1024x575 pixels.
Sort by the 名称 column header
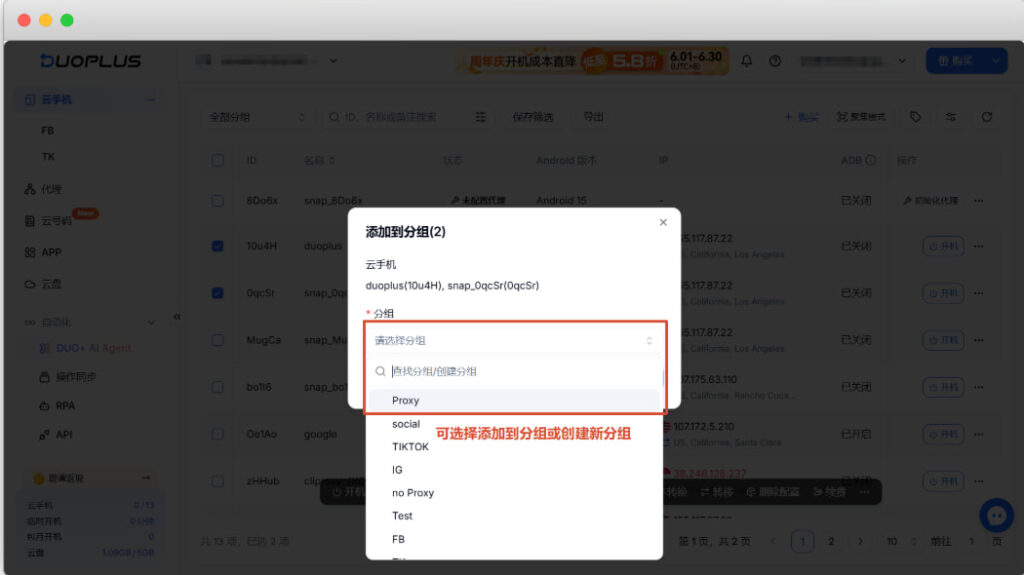coord(319,160)
